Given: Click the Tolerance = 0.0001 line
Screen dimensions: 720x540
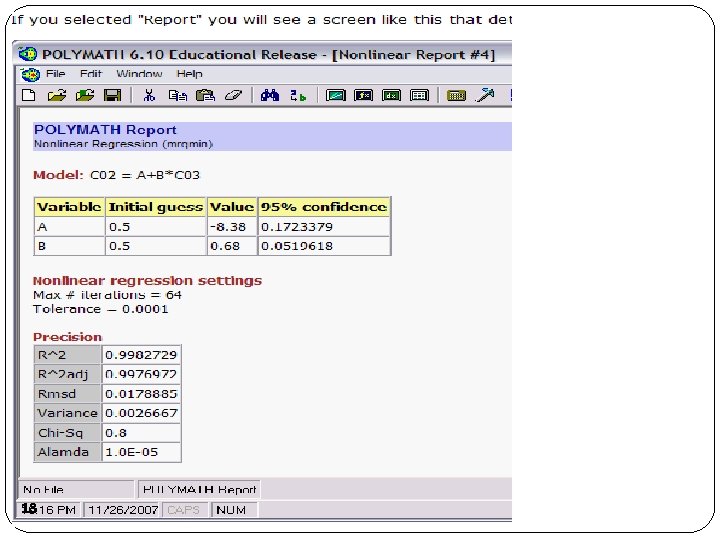Looking at the screenshot, I should pos(101,309).
